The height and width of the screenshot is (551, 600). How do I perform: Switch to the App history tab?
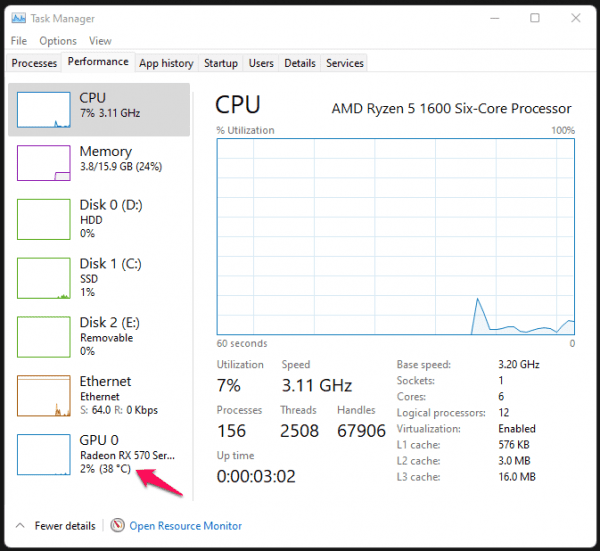click(x=166, y=63)
